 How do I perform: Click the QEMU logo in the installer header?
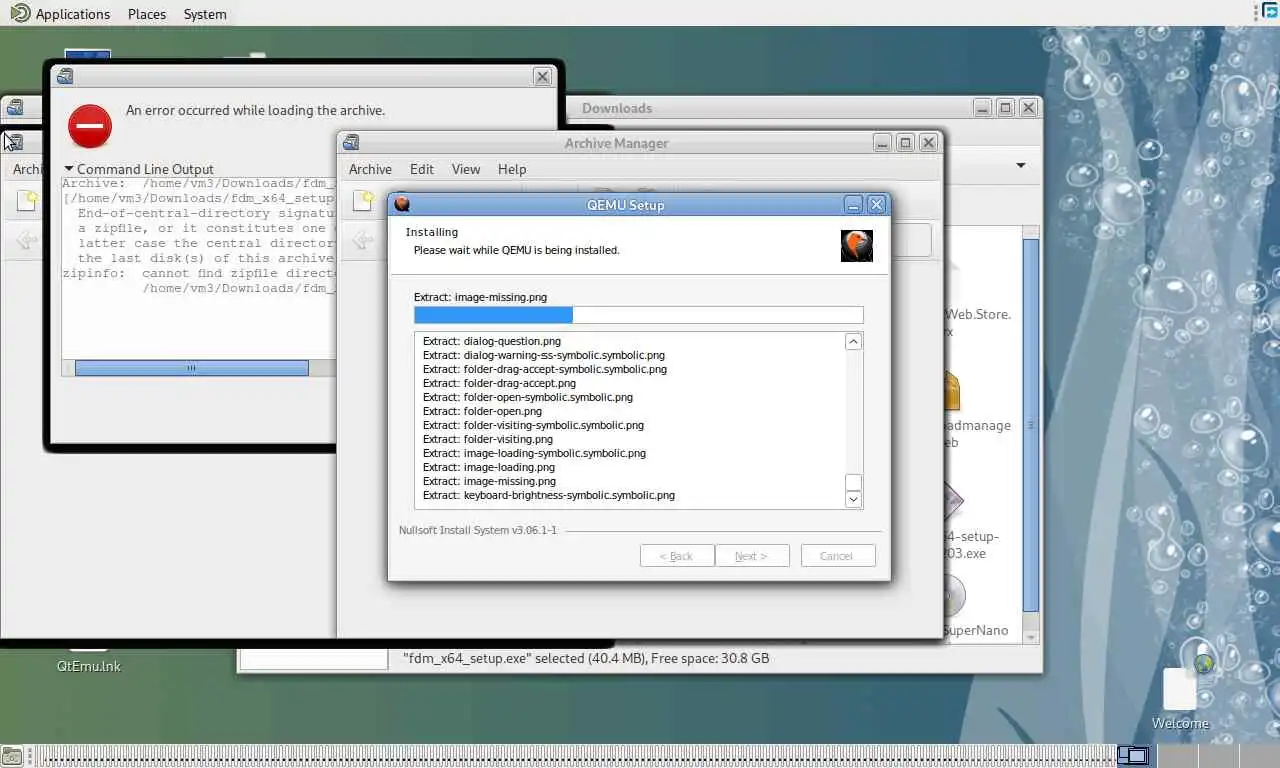click(857, 246)
